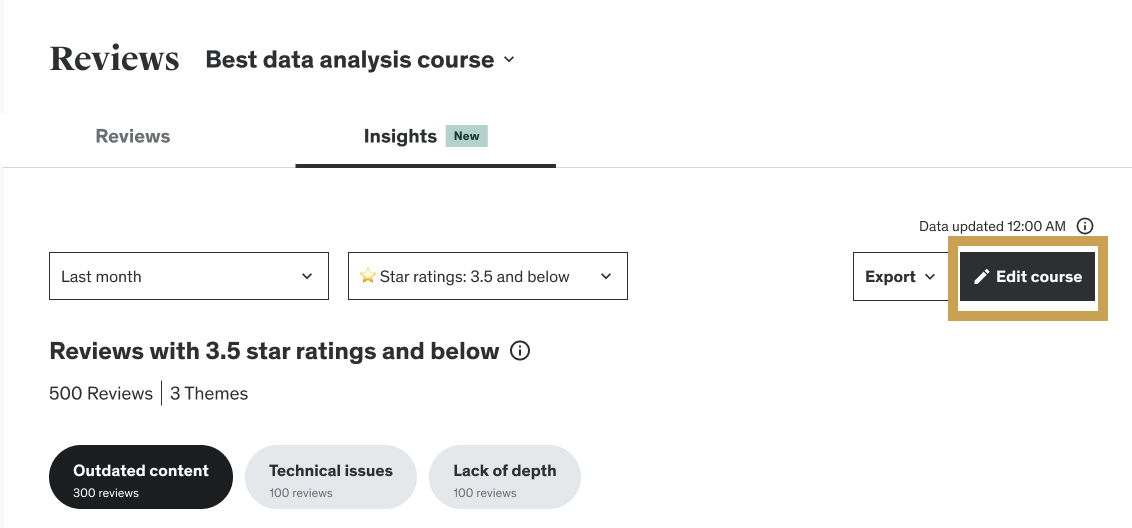Click the info icon beside Data updated
This screenshot has width=1132, height=528.
point(1085,226)
